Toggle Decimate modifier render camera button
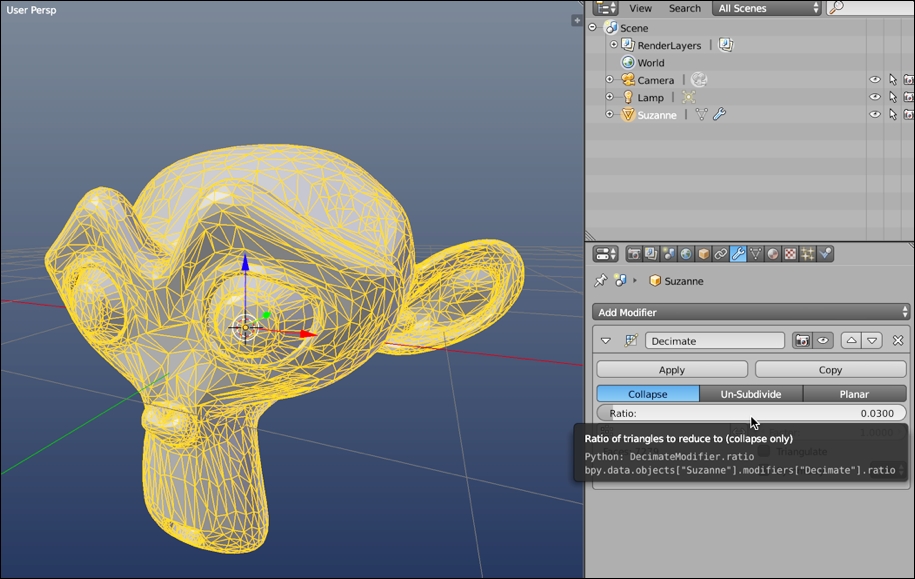Image resolution: width=915 pixels, height=579 pixels. (802, 340)
